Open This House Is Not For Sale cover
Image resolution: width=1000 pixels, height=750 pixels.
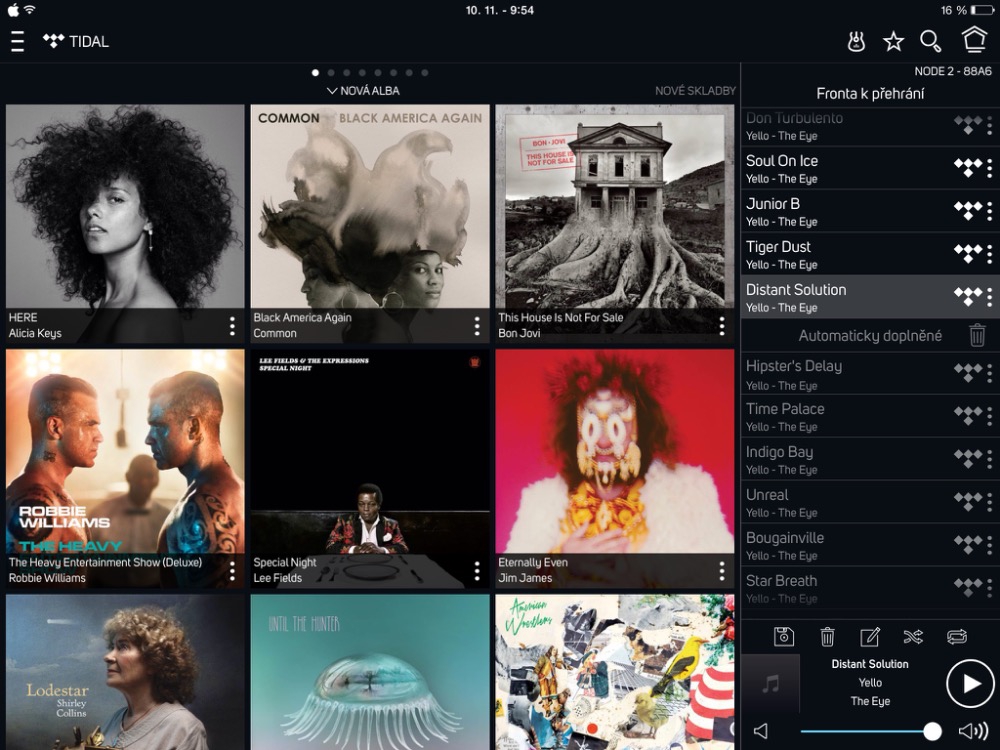(x=615, y=224)
